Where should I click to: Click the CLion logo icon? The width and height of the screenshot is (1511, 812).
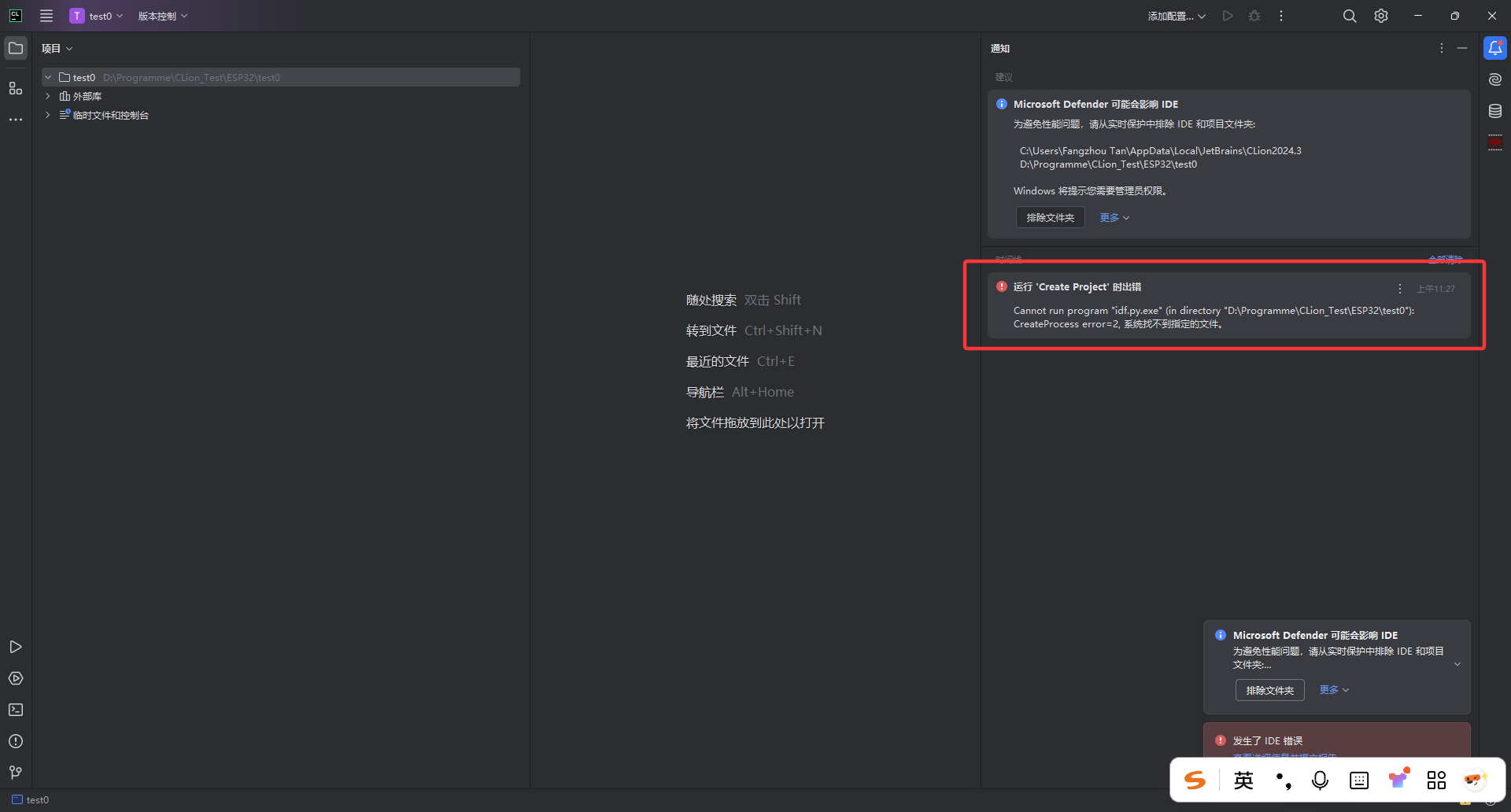[16, 16]
